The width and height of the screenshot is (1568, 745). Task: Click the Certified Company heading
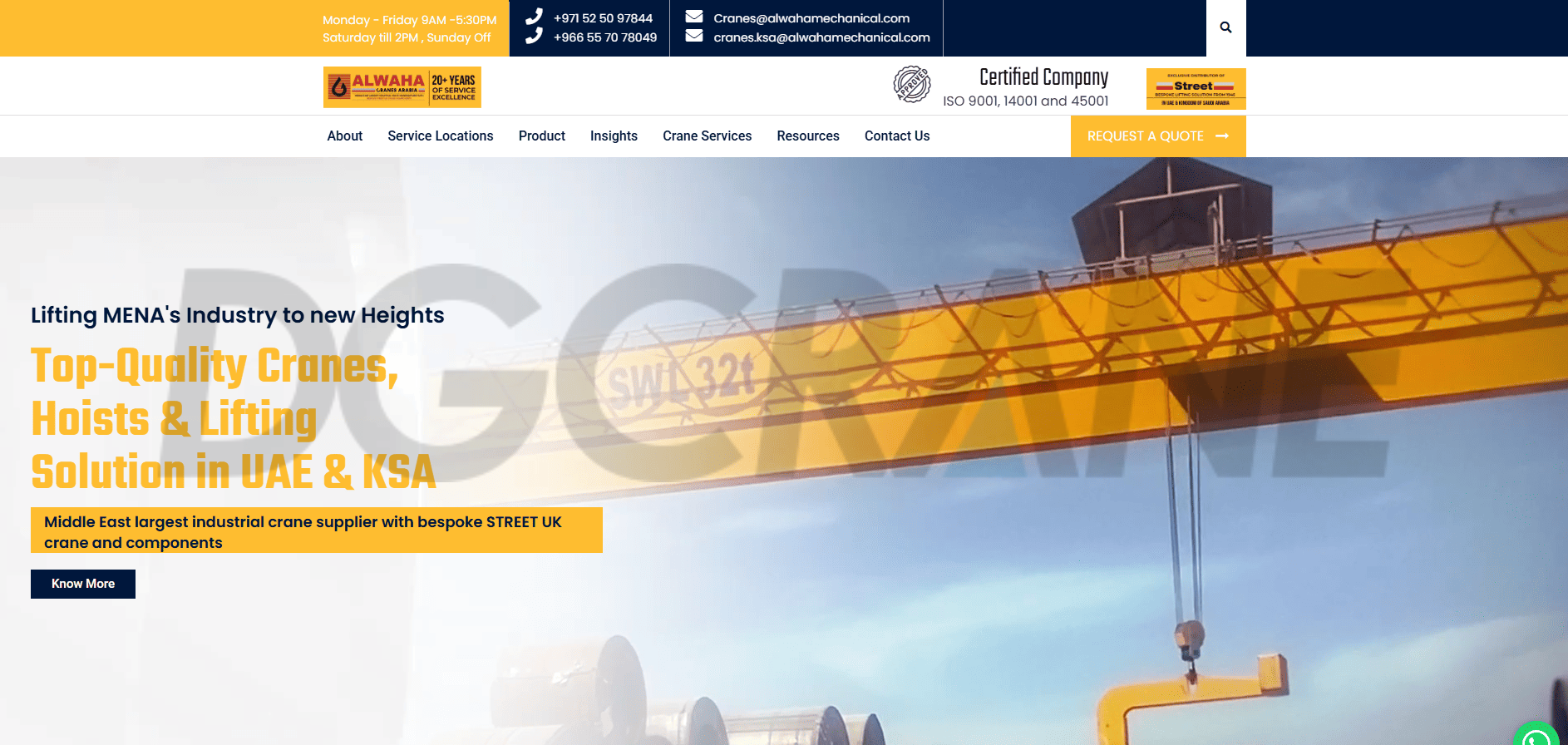pos(1043,77)
